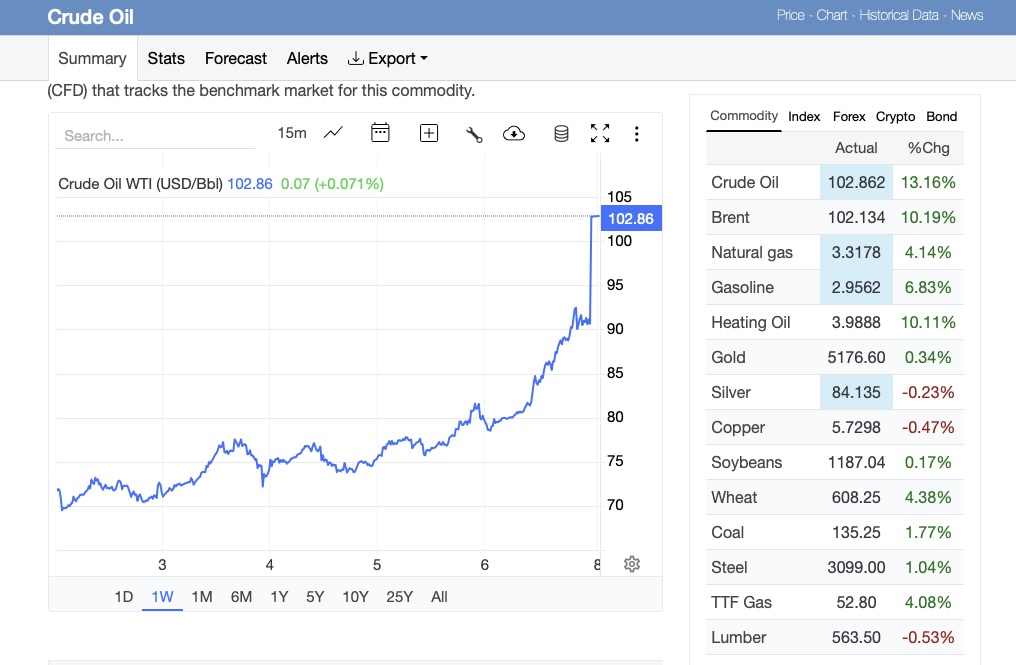This screenshot has height=665, width=1016.
Task: Open the Forecast tab
Action: point(236,58)
